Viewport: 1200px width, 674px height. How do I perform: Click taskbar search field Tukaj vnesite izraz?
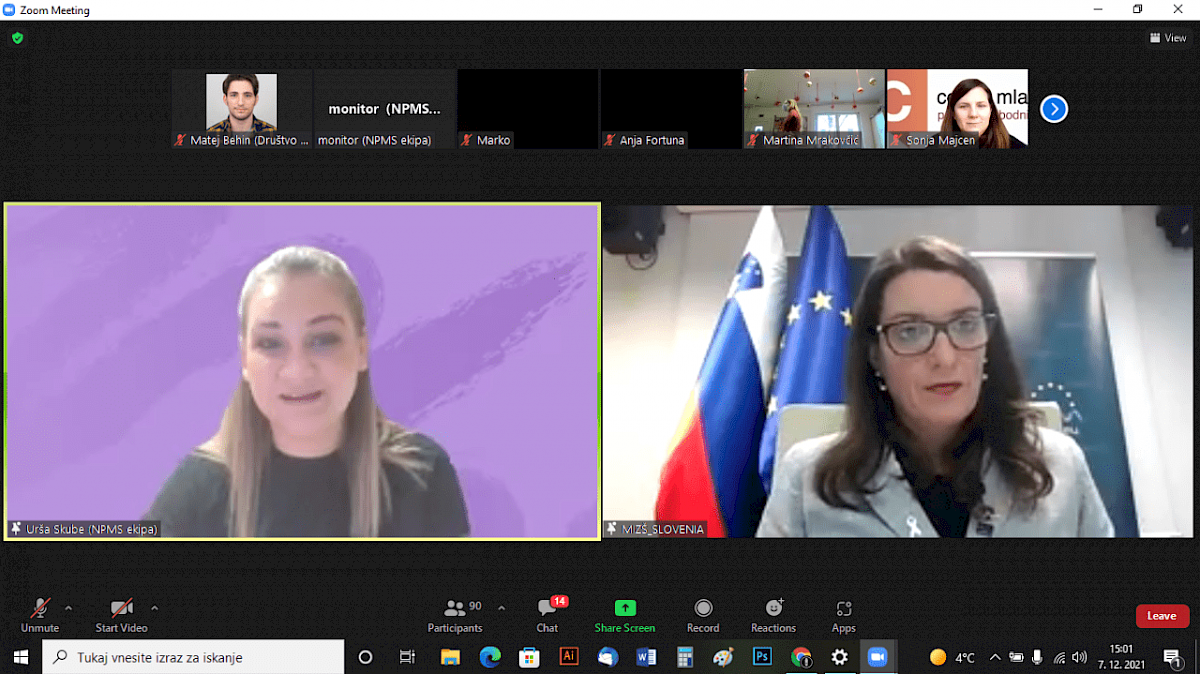tap(193, 657)
